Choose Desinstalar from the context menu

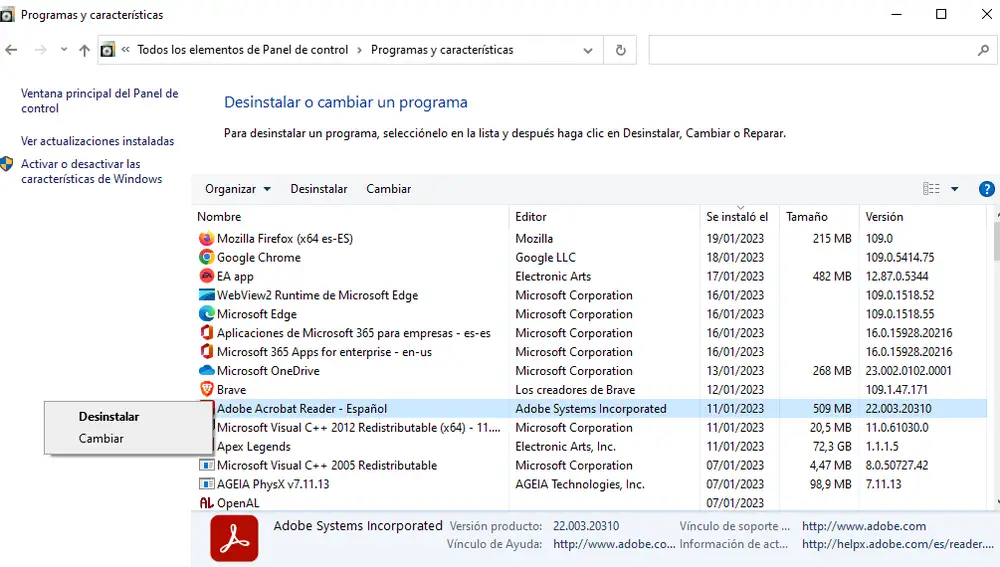pos(109,416)
